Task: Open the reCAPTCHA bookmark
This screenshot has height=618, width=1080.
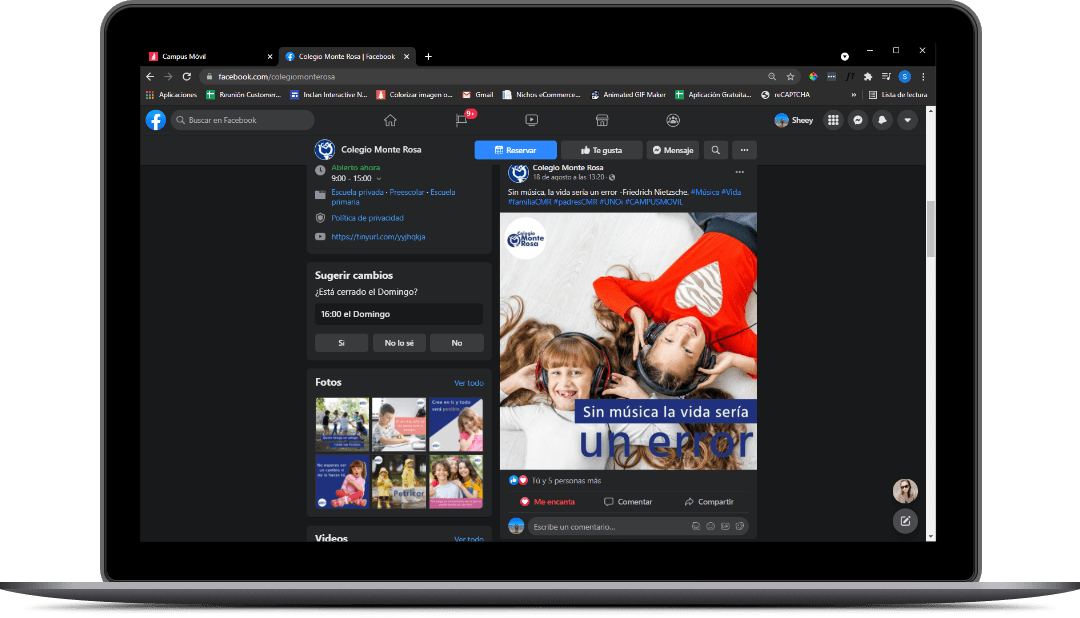Action: 785,95
